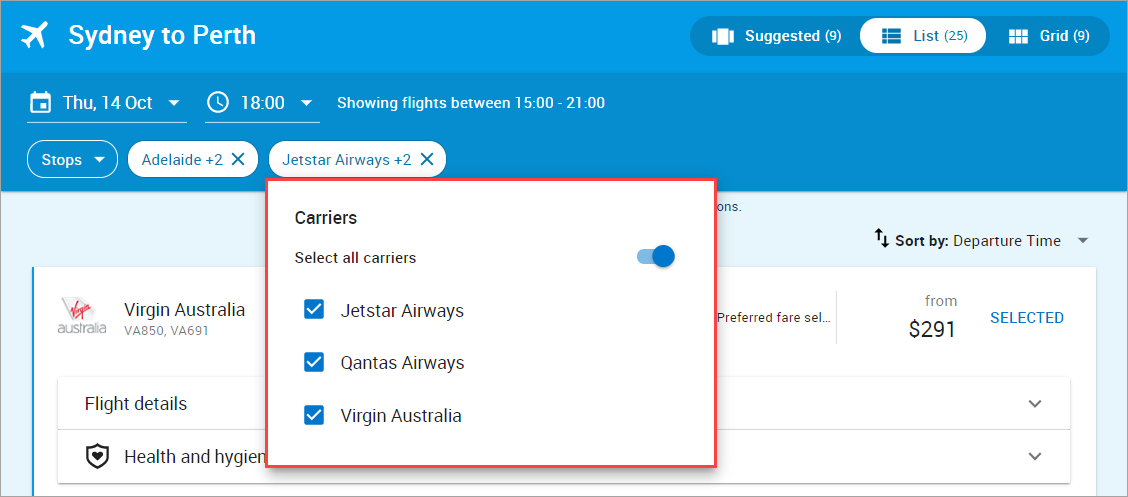Click the airplane icon beside Sydney to Perth
Screen dimensions: 1128x497
click(35, 35)
